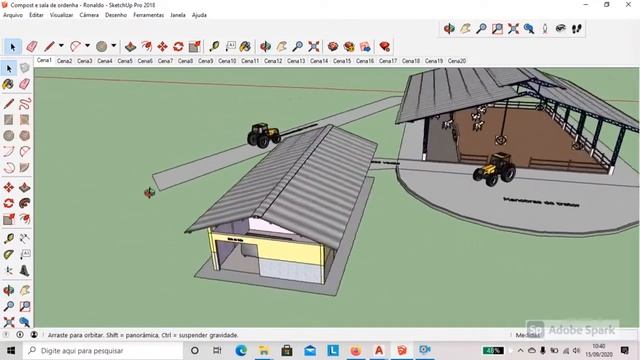Click Zoom Extents in left palette
Viewport: 640px width, 360px height.
click(9, 322)
